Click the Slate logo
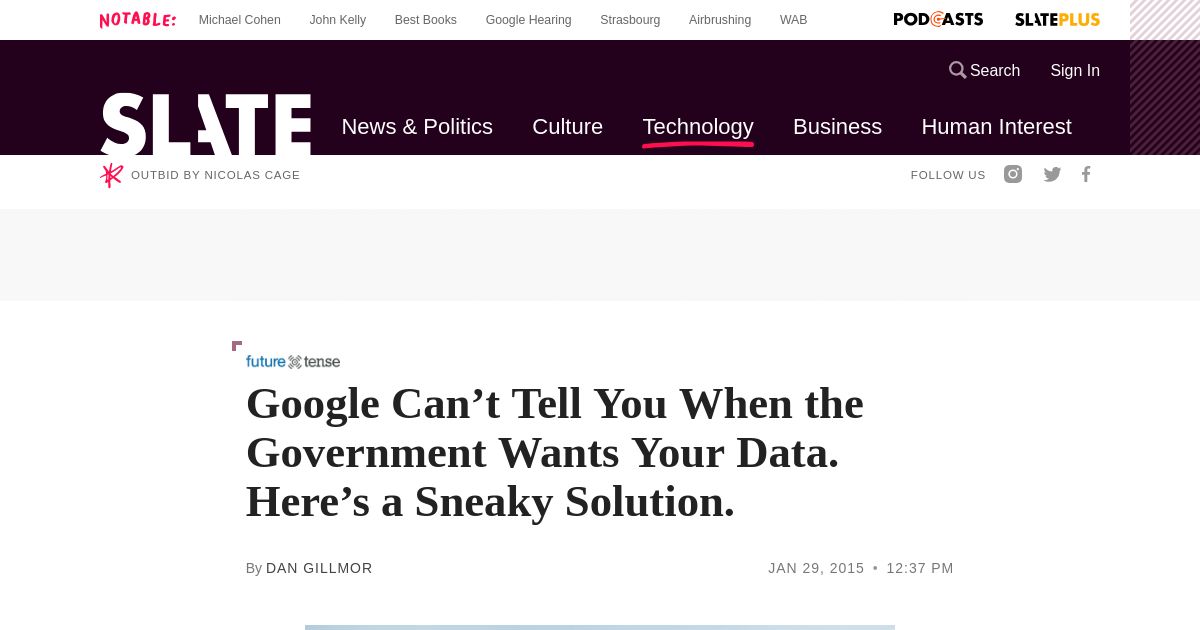This screenshot has height=630, width=1200. pyautogui.click(x=206, y=124)
